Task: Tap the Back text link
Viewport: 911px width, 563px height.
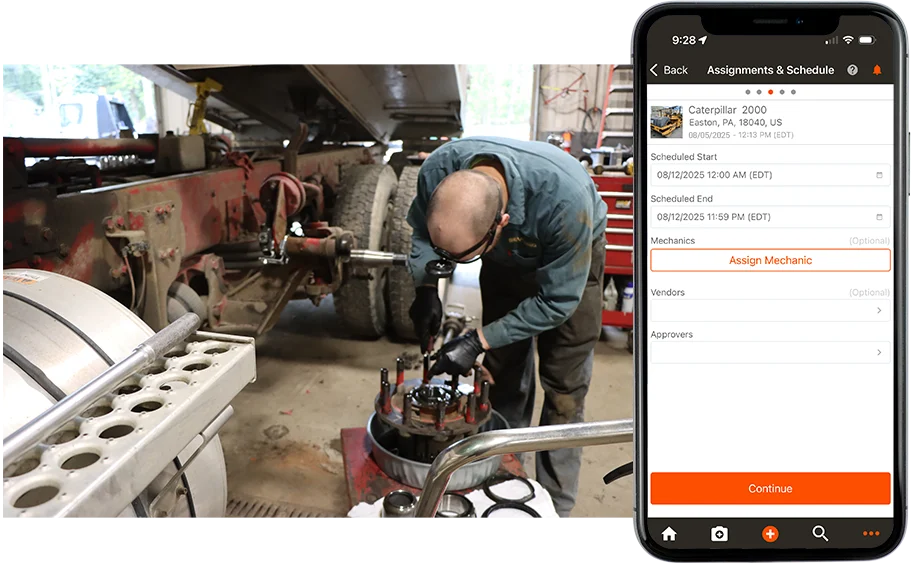Action: [676, 70]
